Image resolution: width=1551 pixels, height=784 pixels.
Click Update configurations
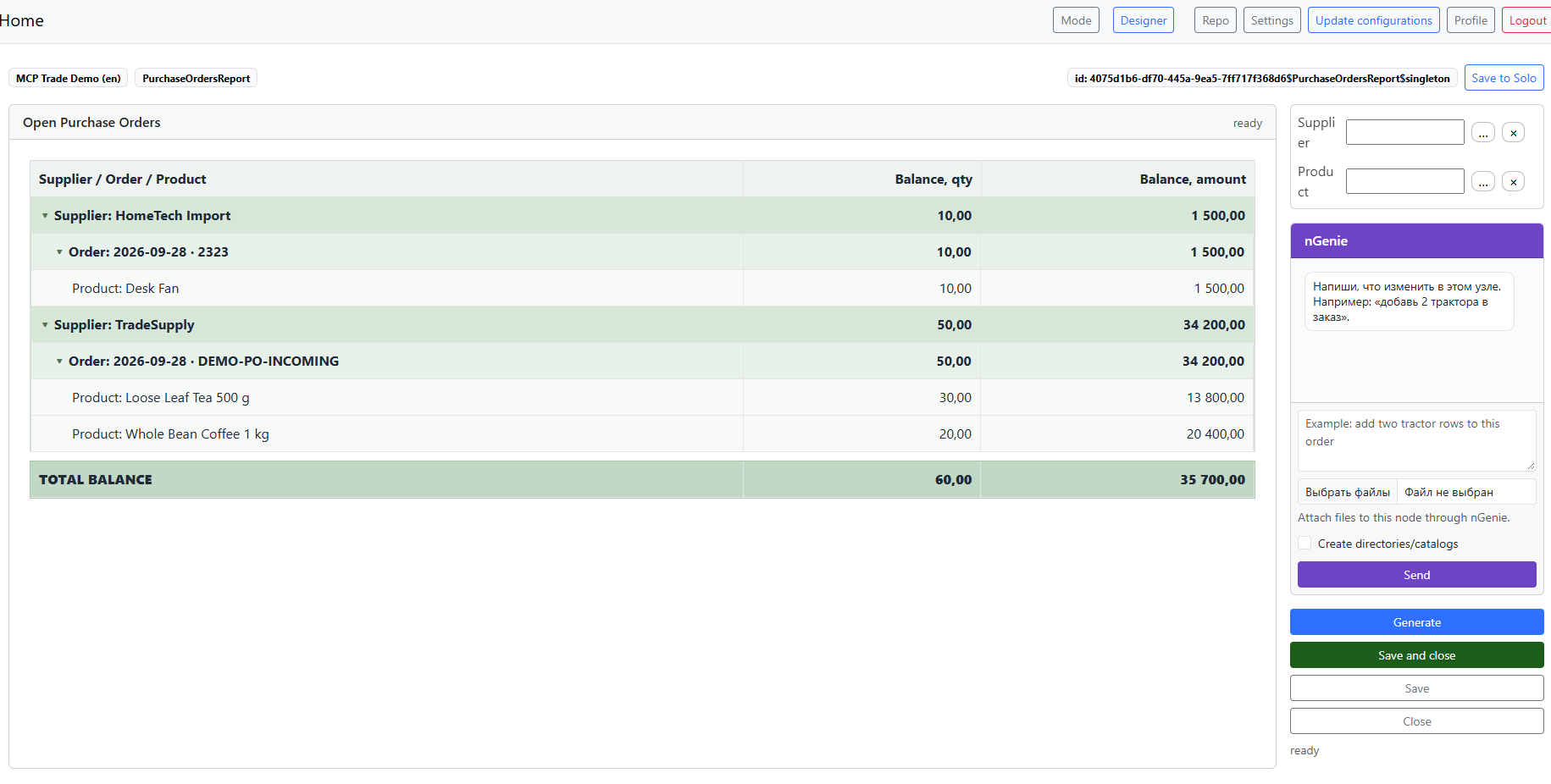coord(1374,20)
